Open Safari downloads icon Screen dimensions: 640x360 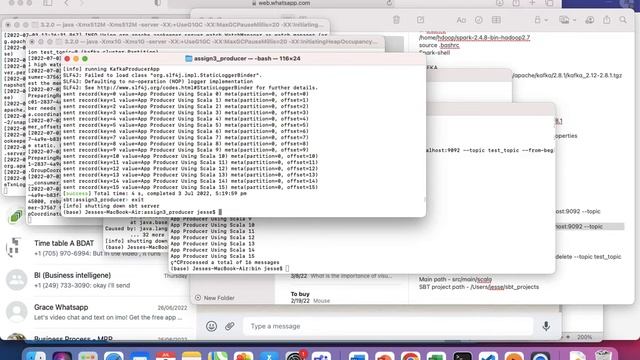tap(500, 3)
